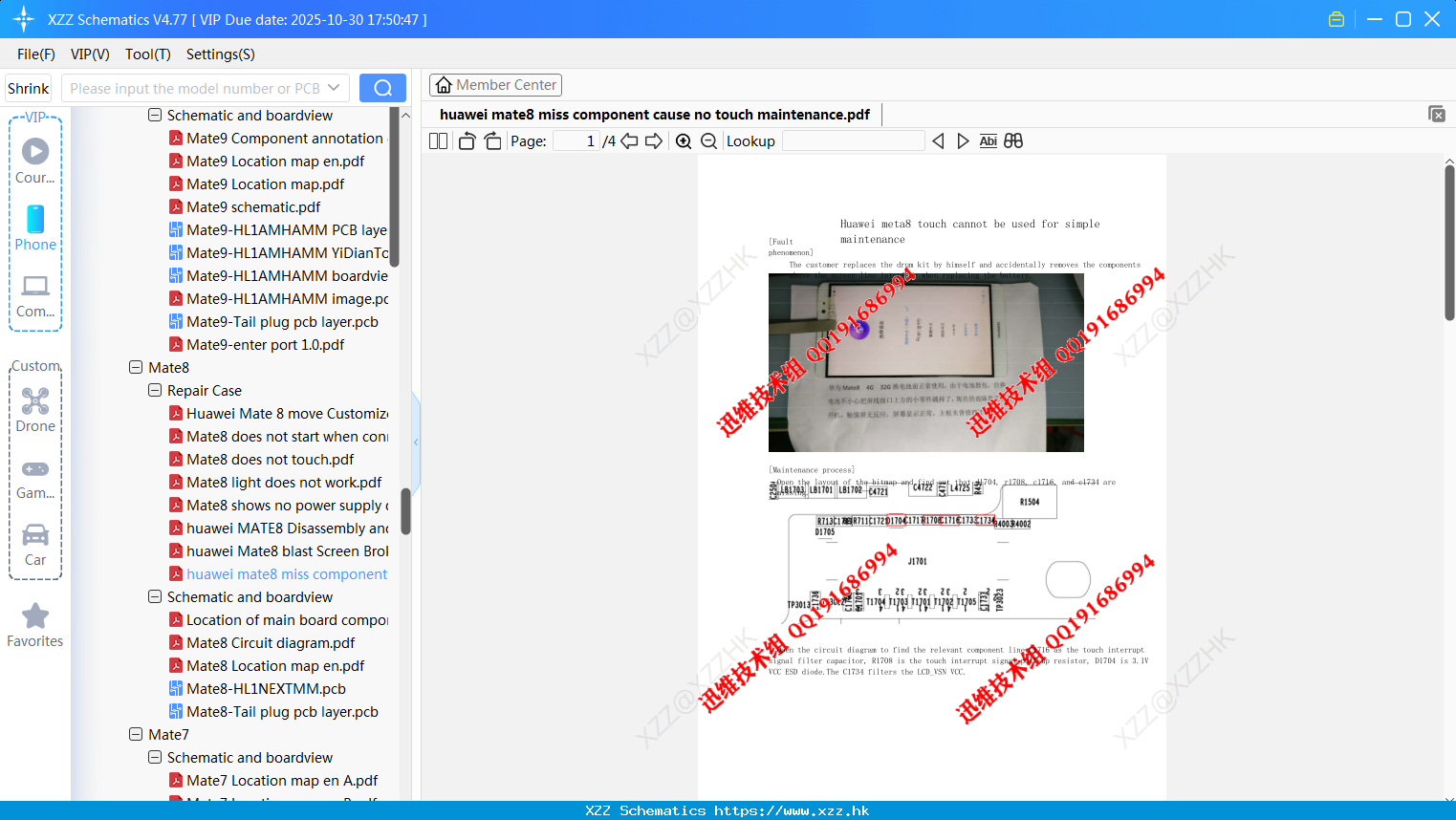Open the Drone category
1456x820 pixels.
tap(35, 409)
